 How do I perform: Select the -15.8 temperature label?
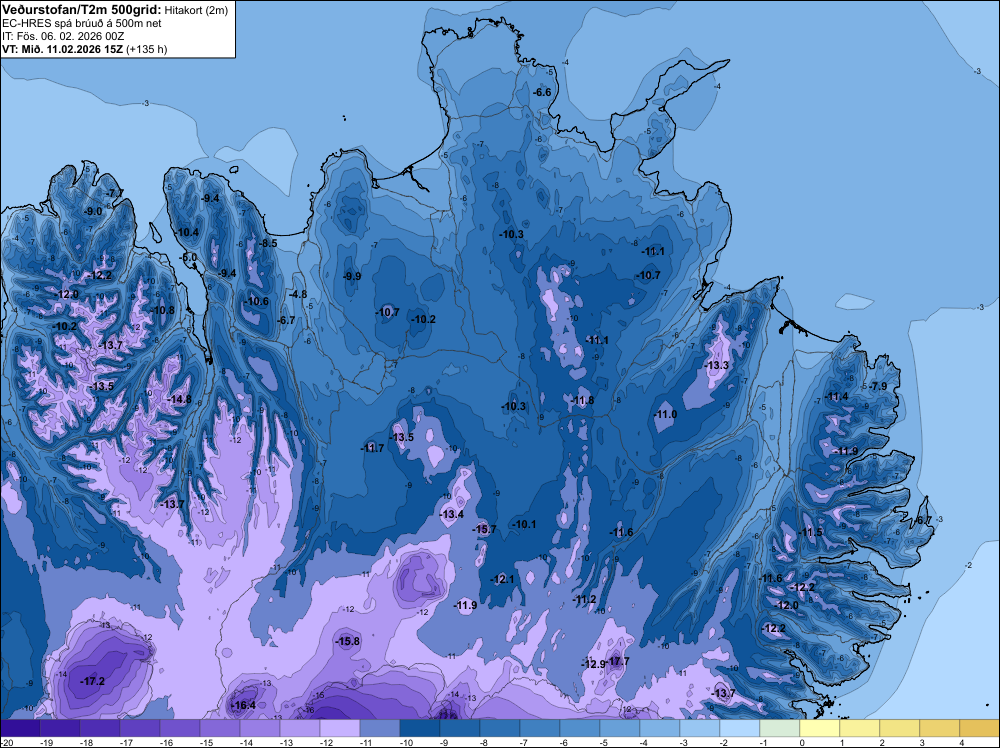pos(348,641)
